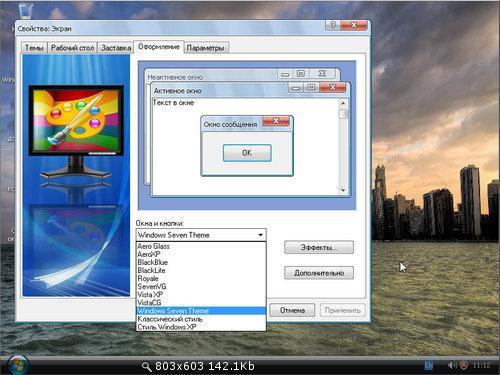Select BlackLite style option
The height and width of the screenshot is (375, 500).
(x=201, y=270)
